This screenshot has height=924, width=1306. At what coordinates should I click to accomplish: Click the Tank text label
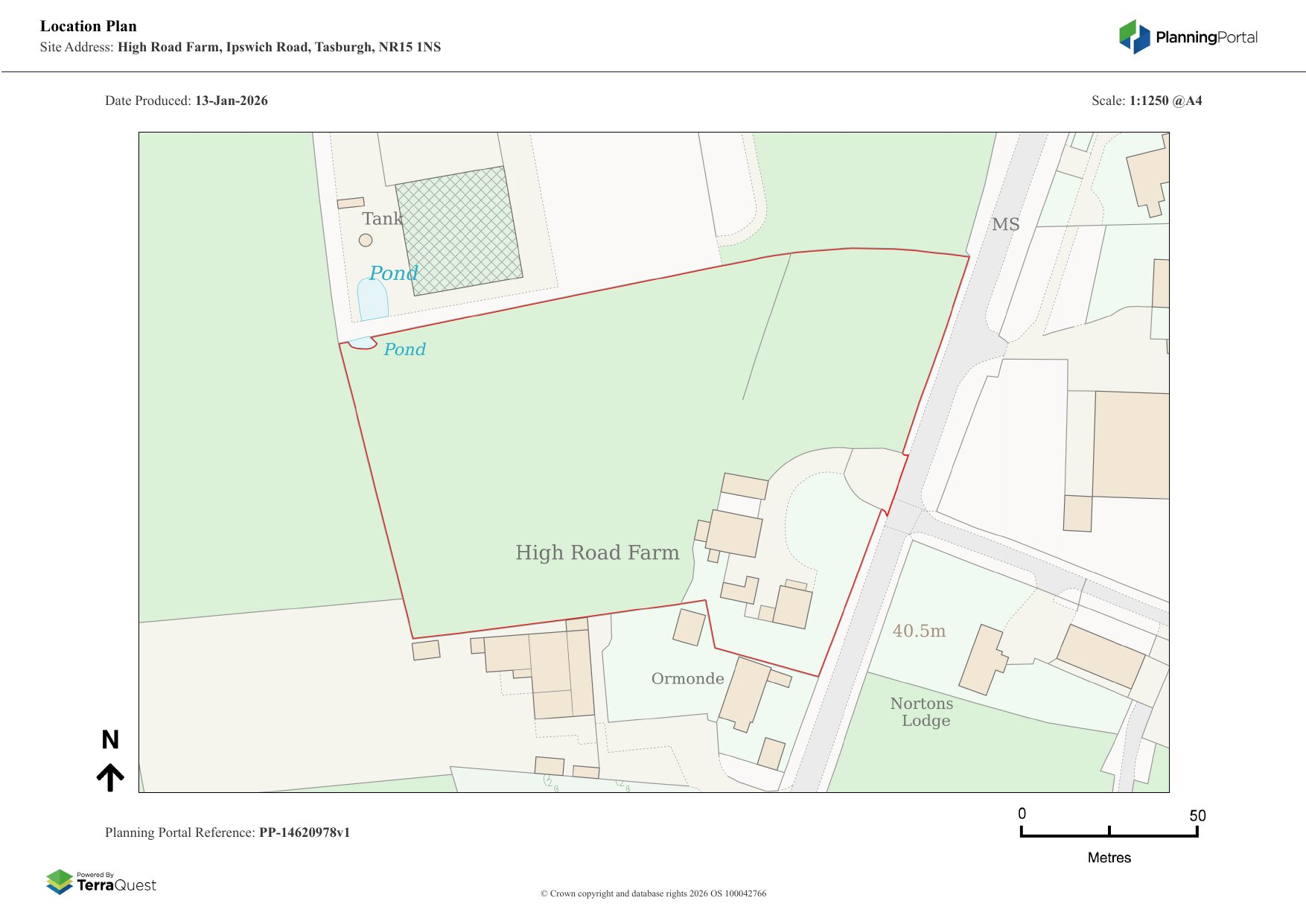tap(382, 218)
